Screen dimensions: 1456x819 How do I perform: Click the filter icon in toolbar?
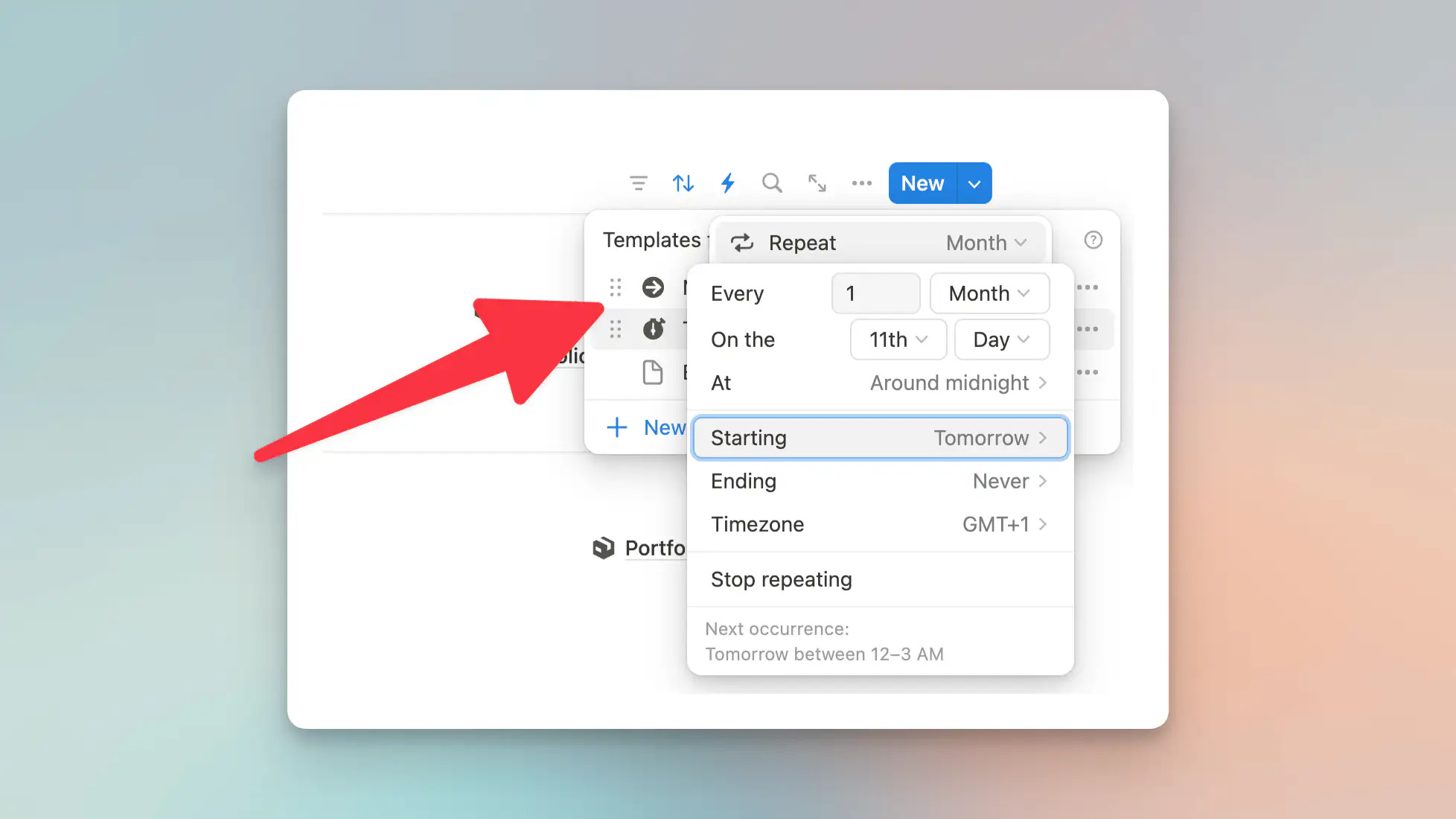(x=638, y=183)
